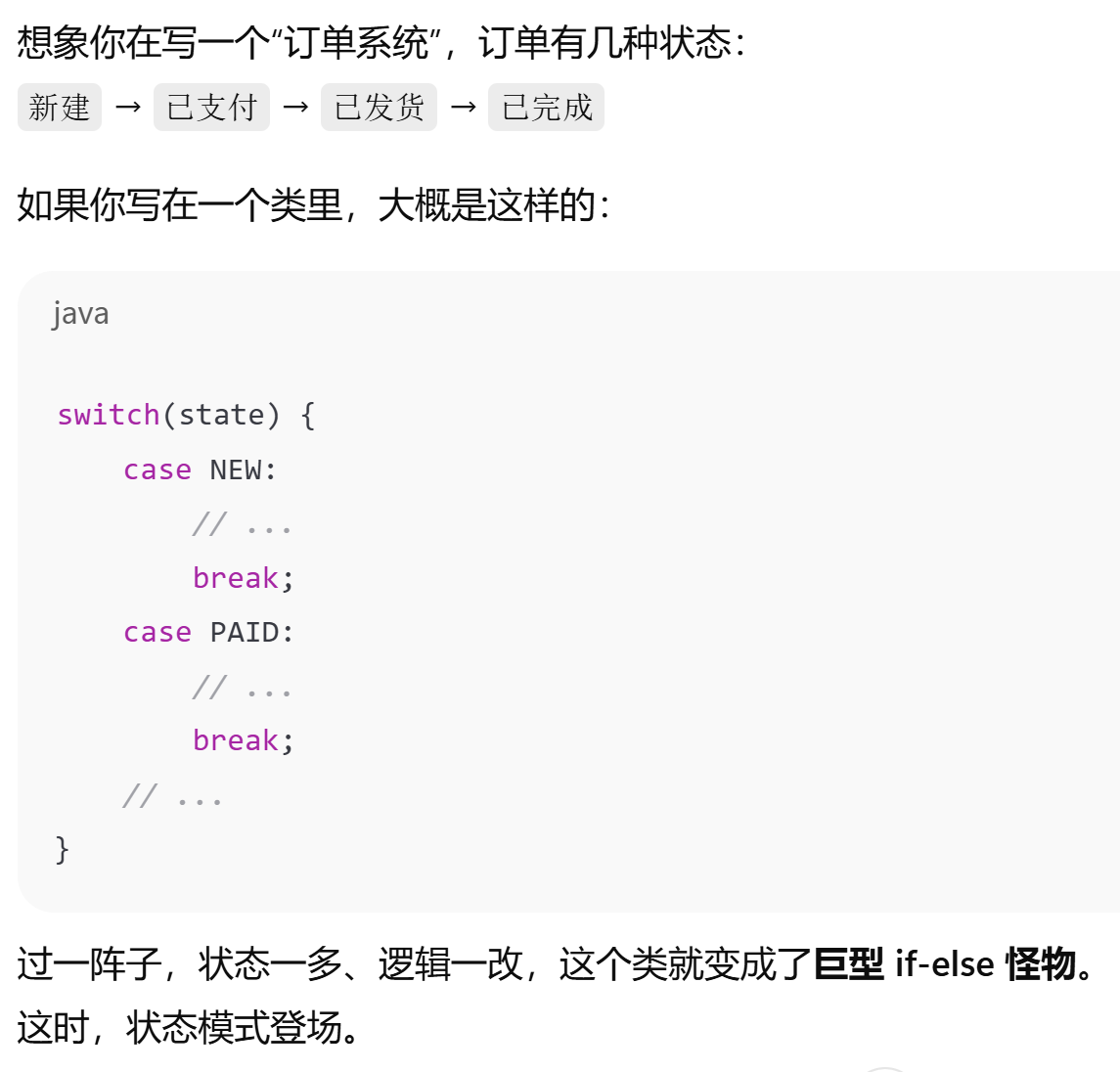1120x1072 pixels.
Task: Click the arrow between 新建 and 已支付
Action: (x=128, y=107)
